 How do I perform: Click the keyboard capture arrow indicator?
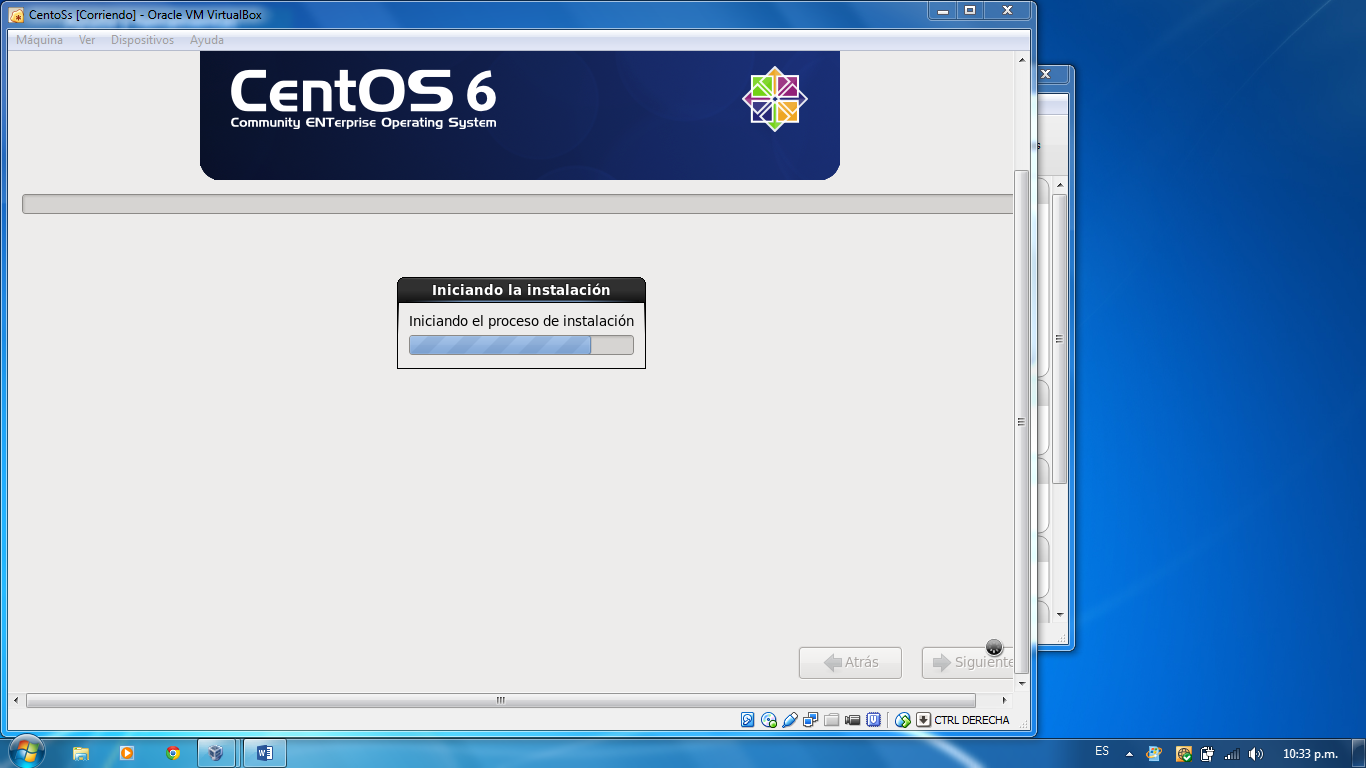click(924, 719)
